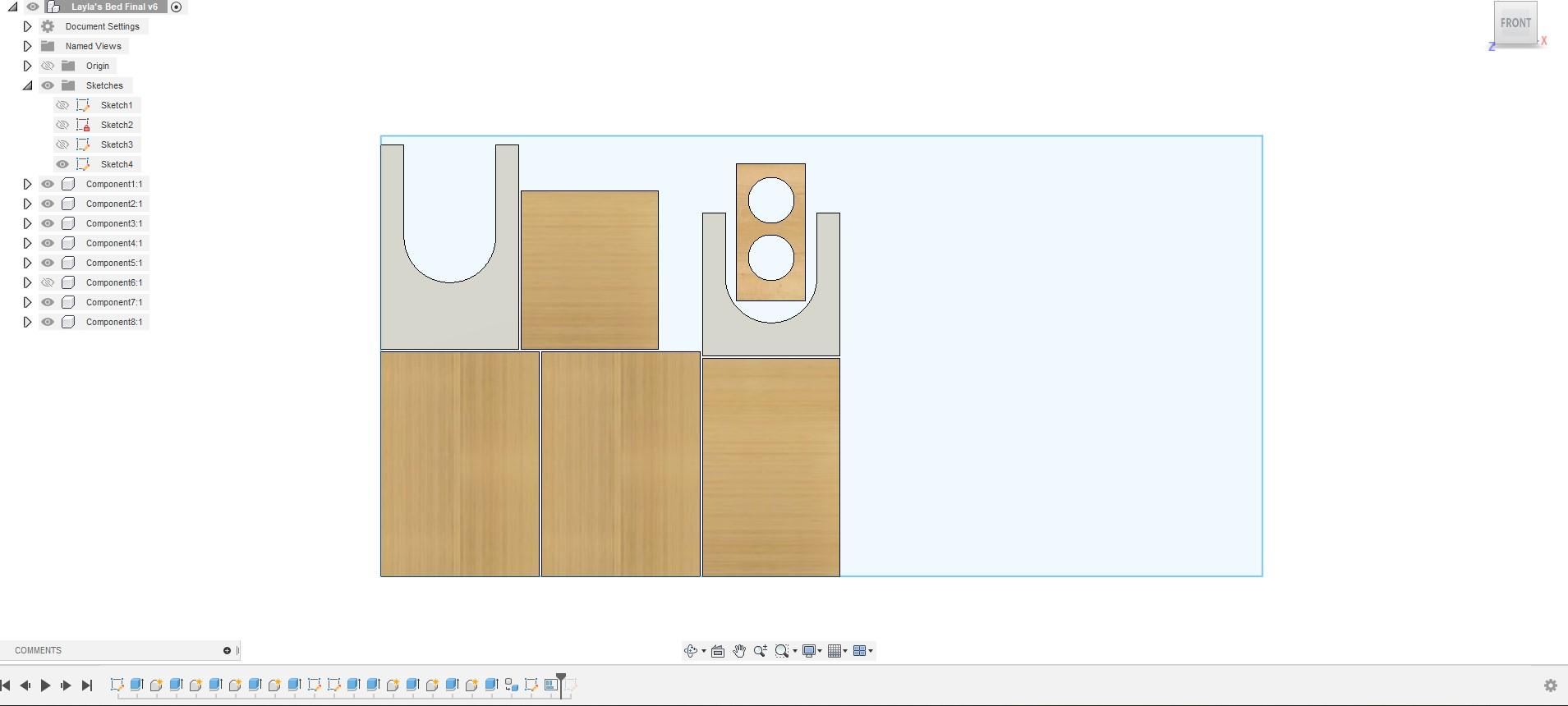Click the Component3:1 body icon
This screenshot has width=1568, height=706.
[x=68, y=223]
